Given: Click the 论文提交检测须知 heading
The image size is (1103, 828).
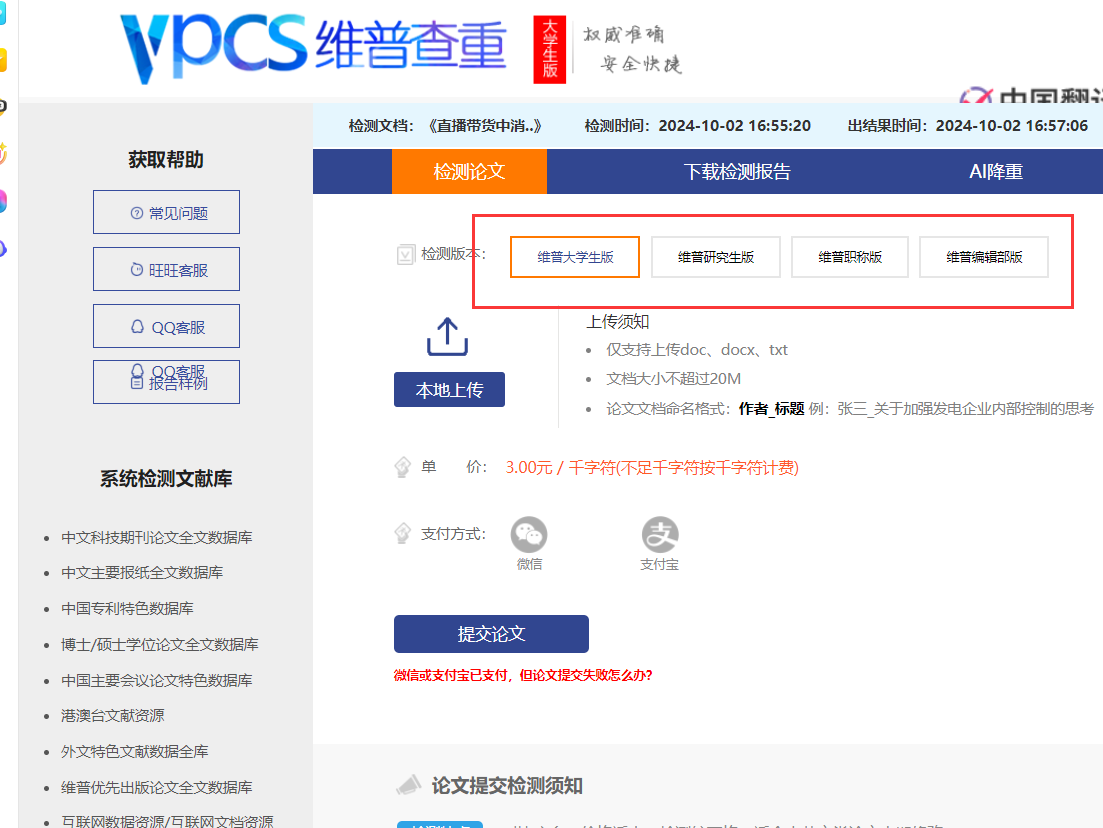Looking at the screenshot, I should pyautogui.click(x=506, y=786).
